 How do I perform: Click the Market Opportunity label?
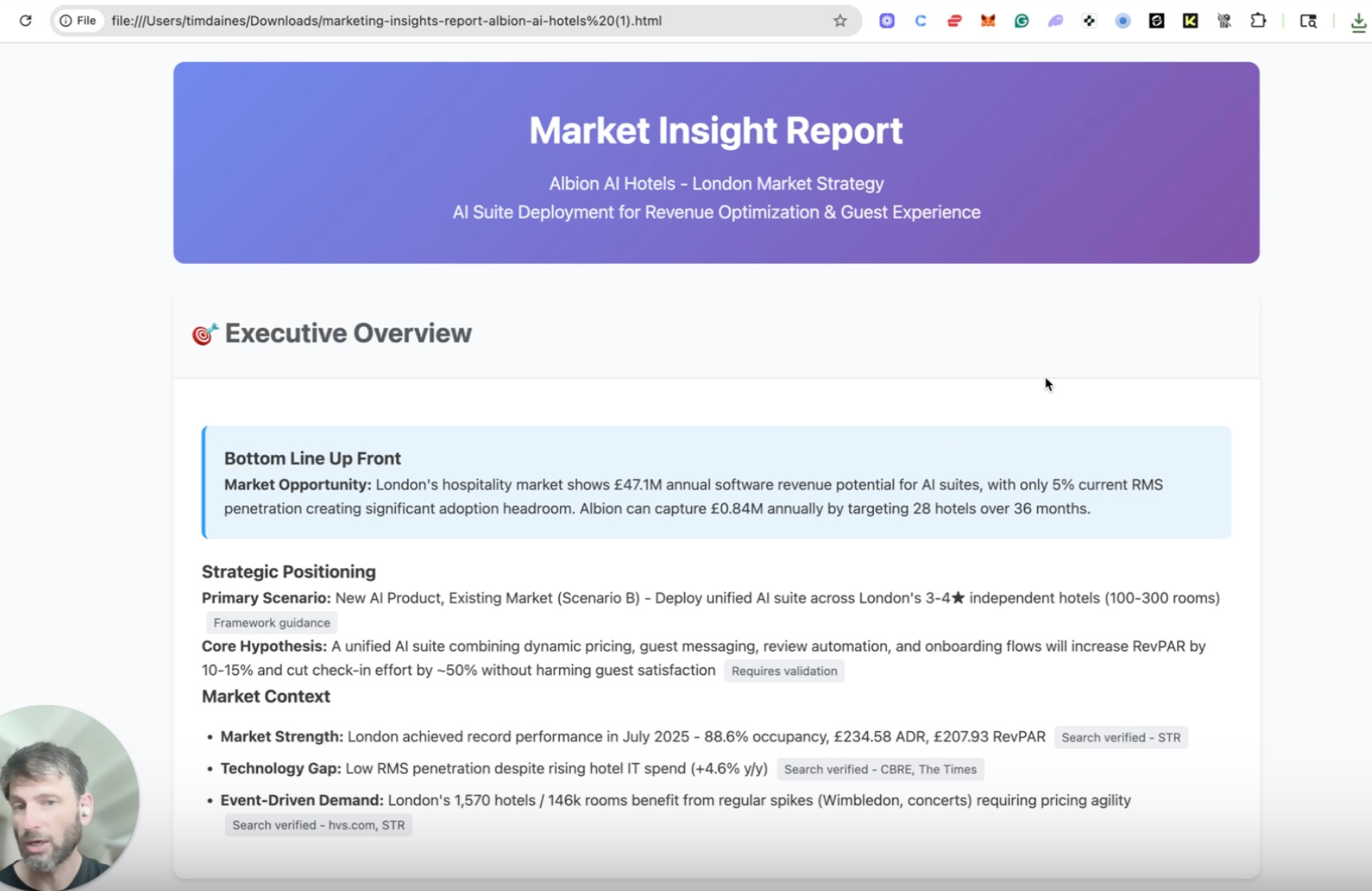tap(297, 484)
